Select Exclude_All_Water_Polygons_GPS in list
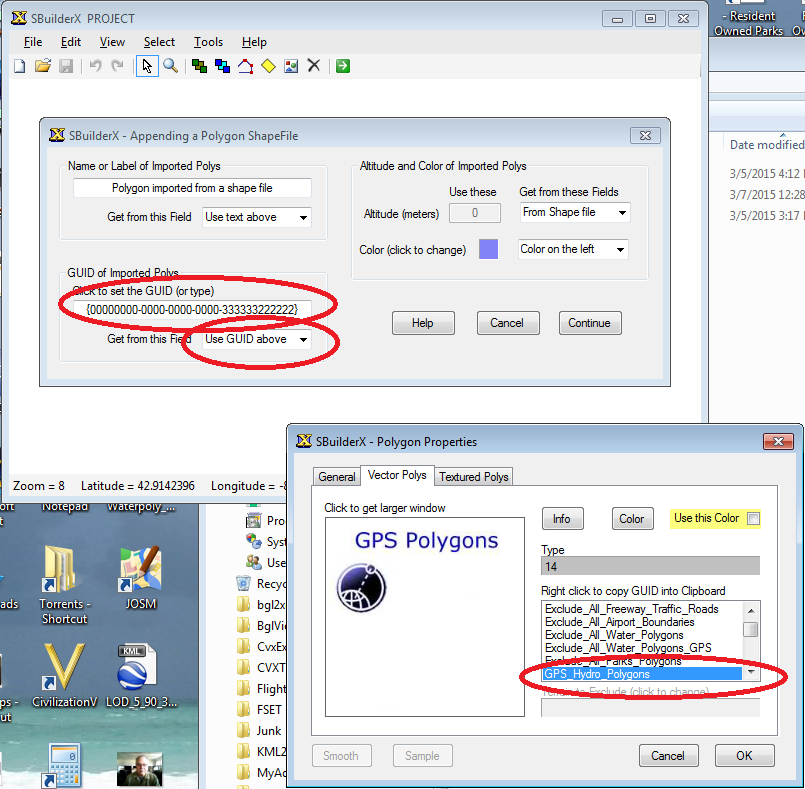This screenshot has height=789, width=805. tap(628, 648)
